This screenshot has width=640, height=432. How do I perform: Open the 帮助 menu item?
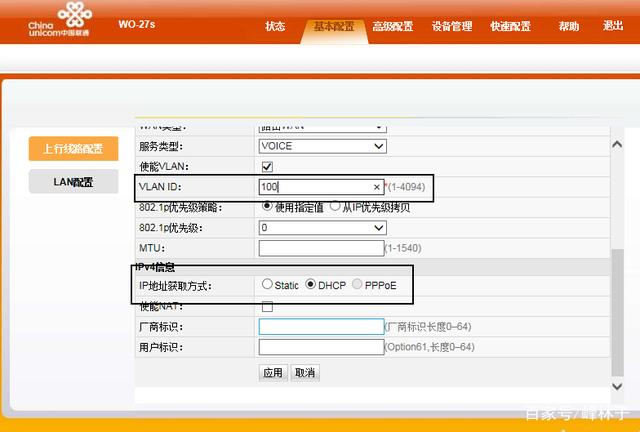tap(569, 27)
